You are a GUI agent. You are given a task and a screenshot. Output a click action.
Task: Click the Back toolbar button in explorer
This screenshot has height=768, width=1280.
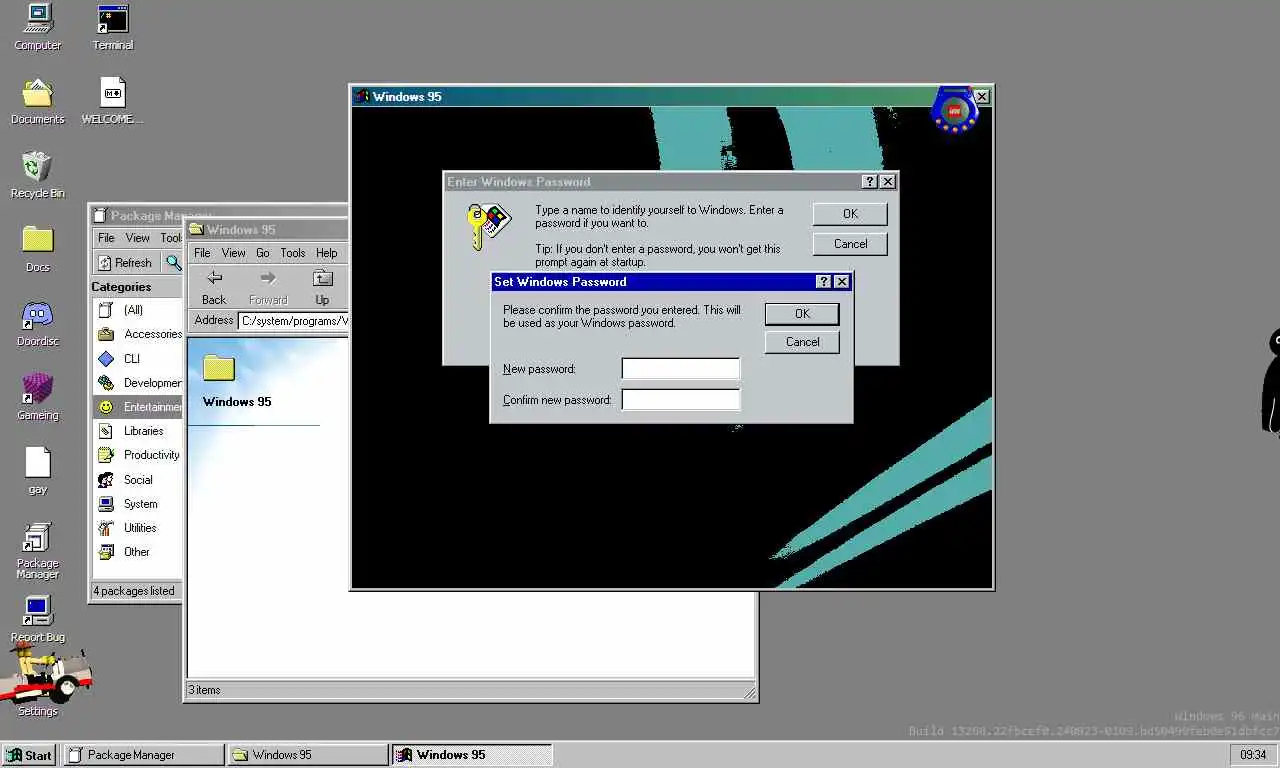coord(214,287)
